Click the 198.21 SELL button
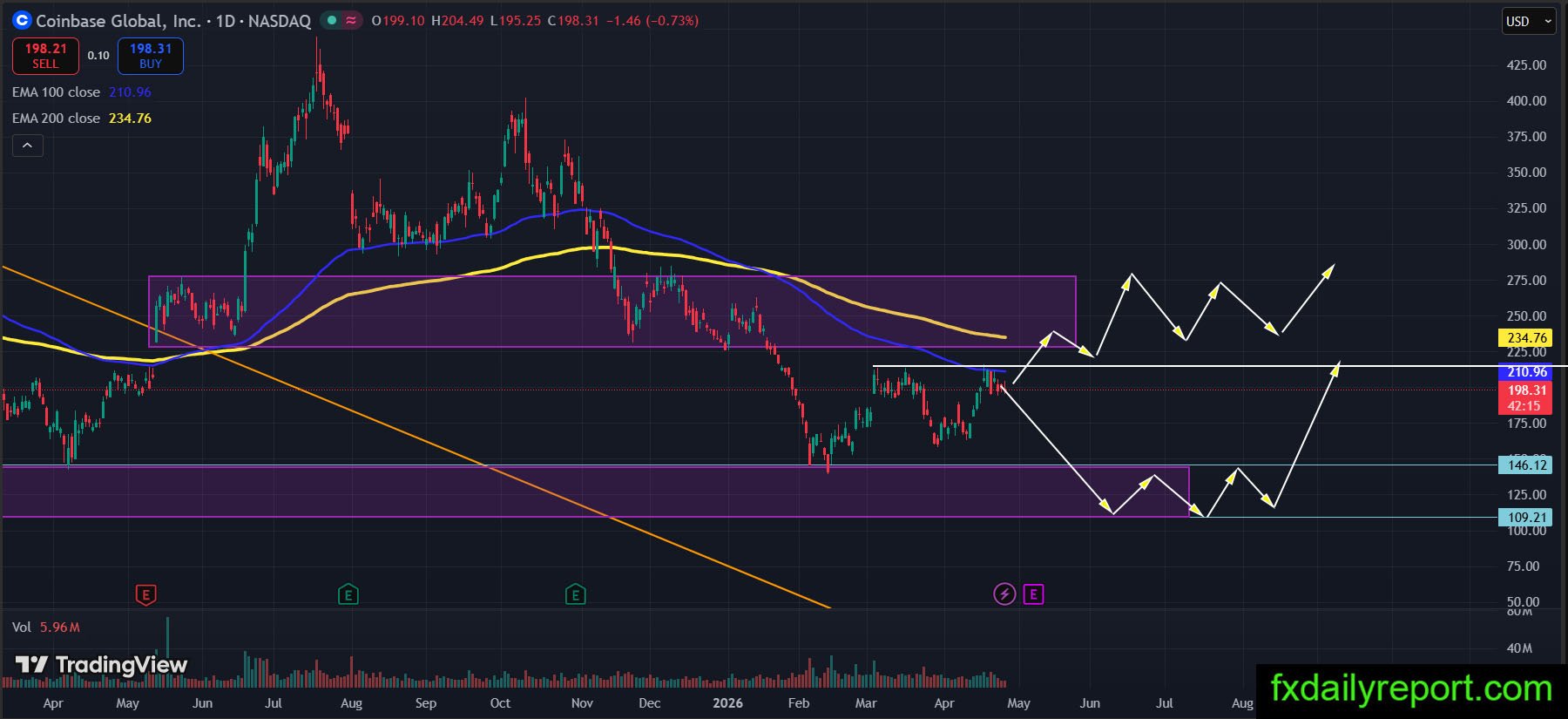The height and width of the screenshot is (719, 1568). click(x=45, y=56)
